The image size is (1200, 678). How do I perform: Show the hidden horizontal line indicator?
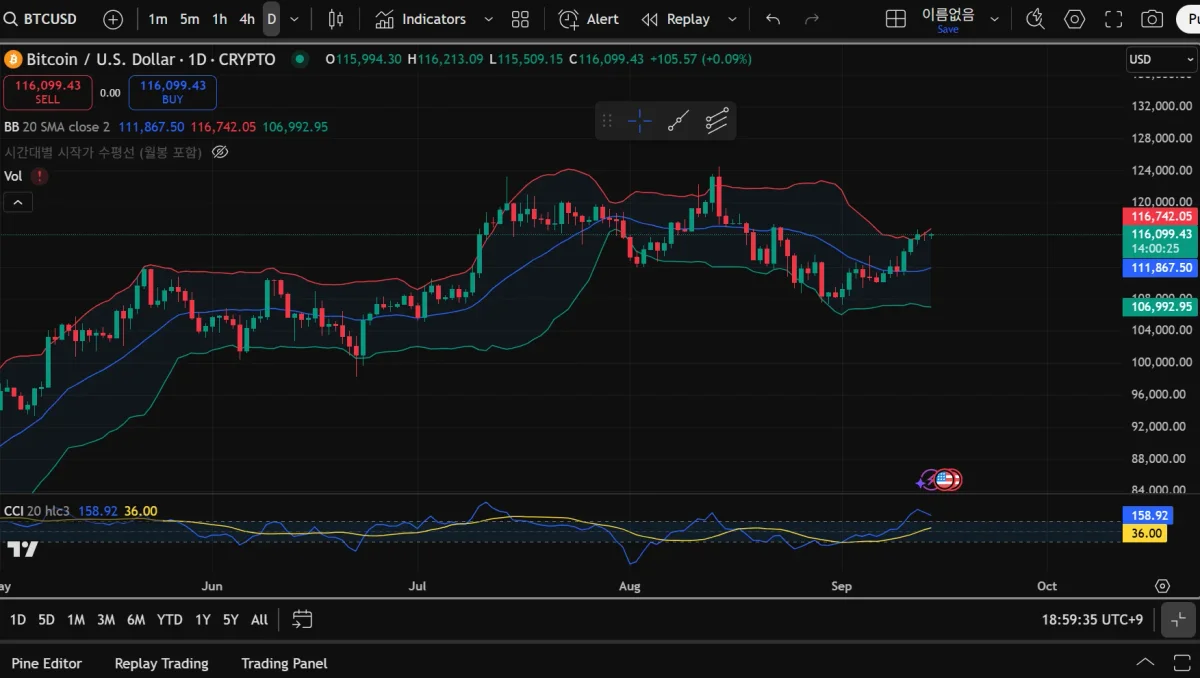coord(220,152)
